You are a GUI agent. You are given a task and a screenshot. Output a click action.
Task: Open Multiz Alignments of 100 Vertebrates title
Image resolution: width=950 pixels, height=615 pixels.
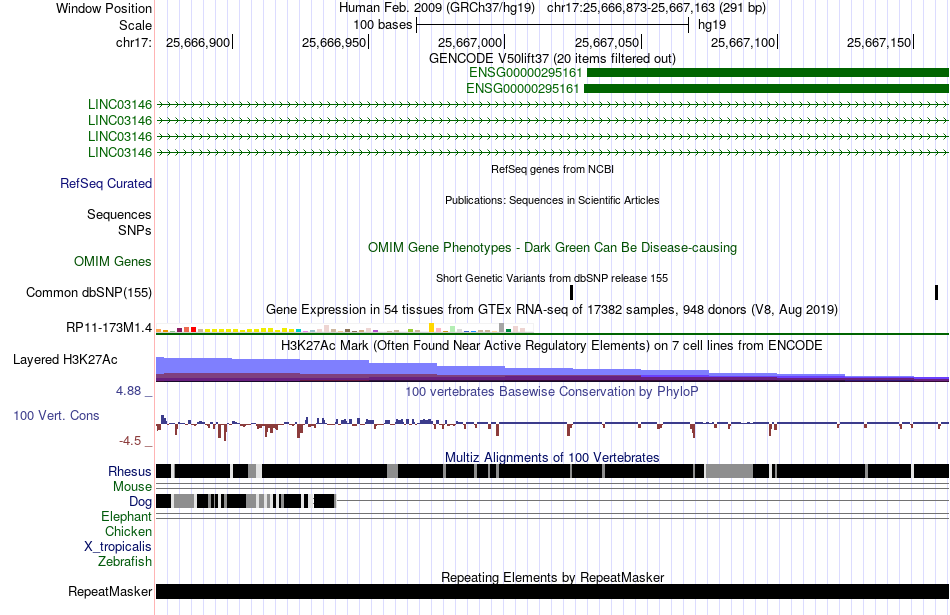(552, 457)
